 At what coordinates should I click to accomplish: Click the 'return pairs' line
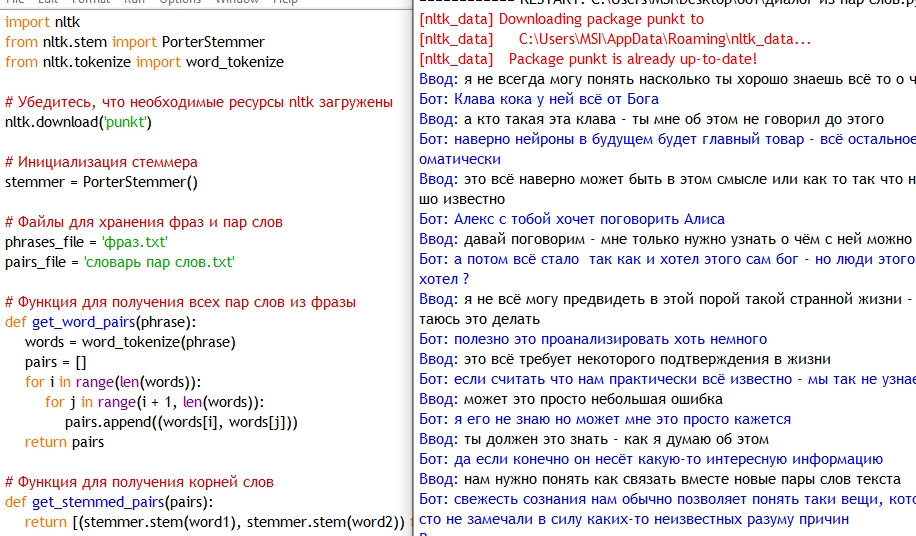click(64, 442)
